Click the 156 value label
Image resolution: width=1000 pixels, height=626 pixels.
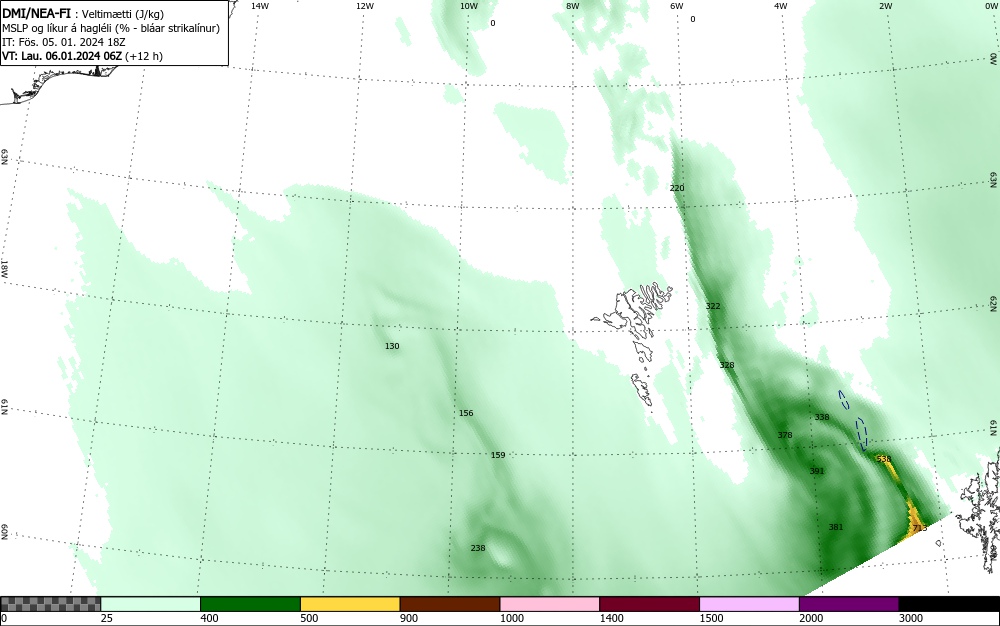(466, 413)
